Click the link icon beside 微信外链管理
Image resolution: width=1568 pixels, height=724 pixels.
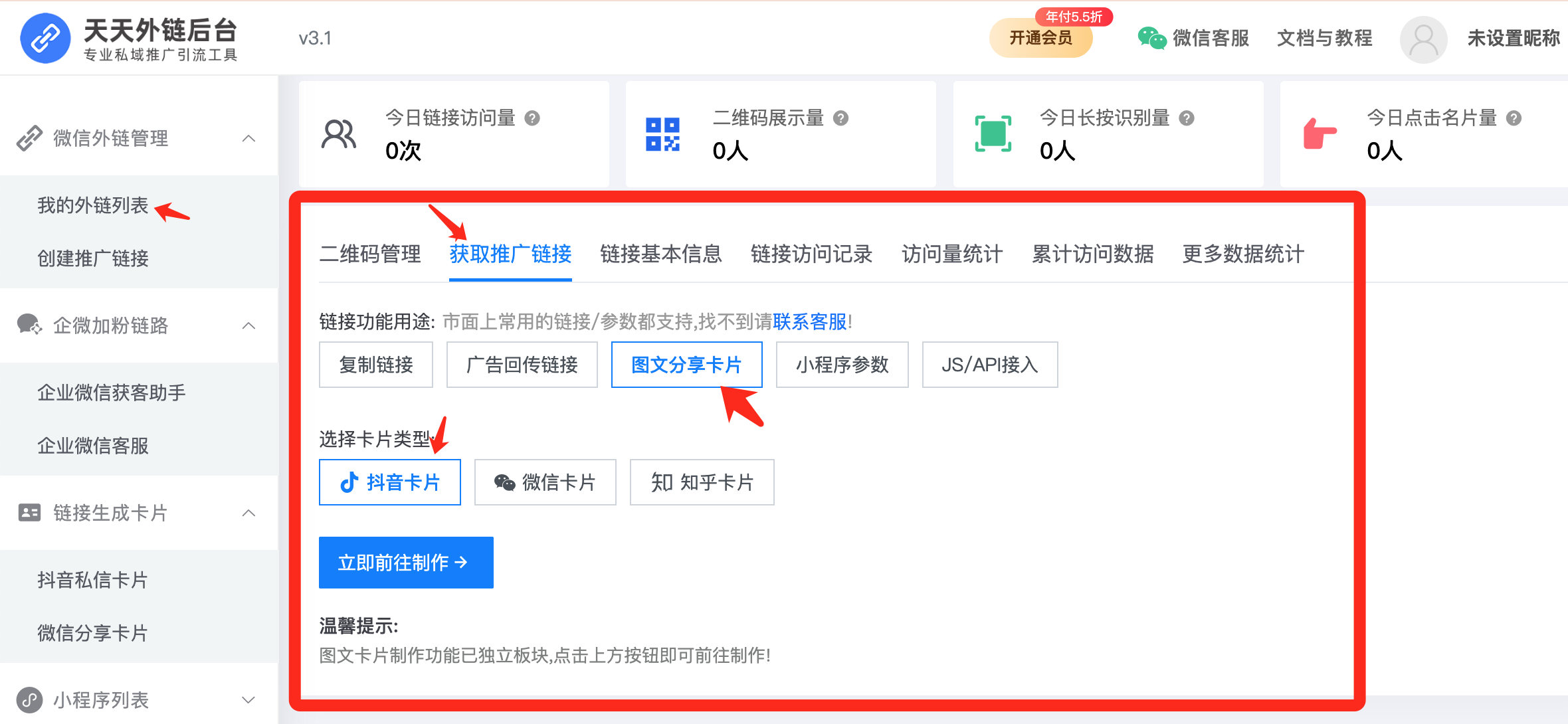pyautogui.click(x=29, y=138)
